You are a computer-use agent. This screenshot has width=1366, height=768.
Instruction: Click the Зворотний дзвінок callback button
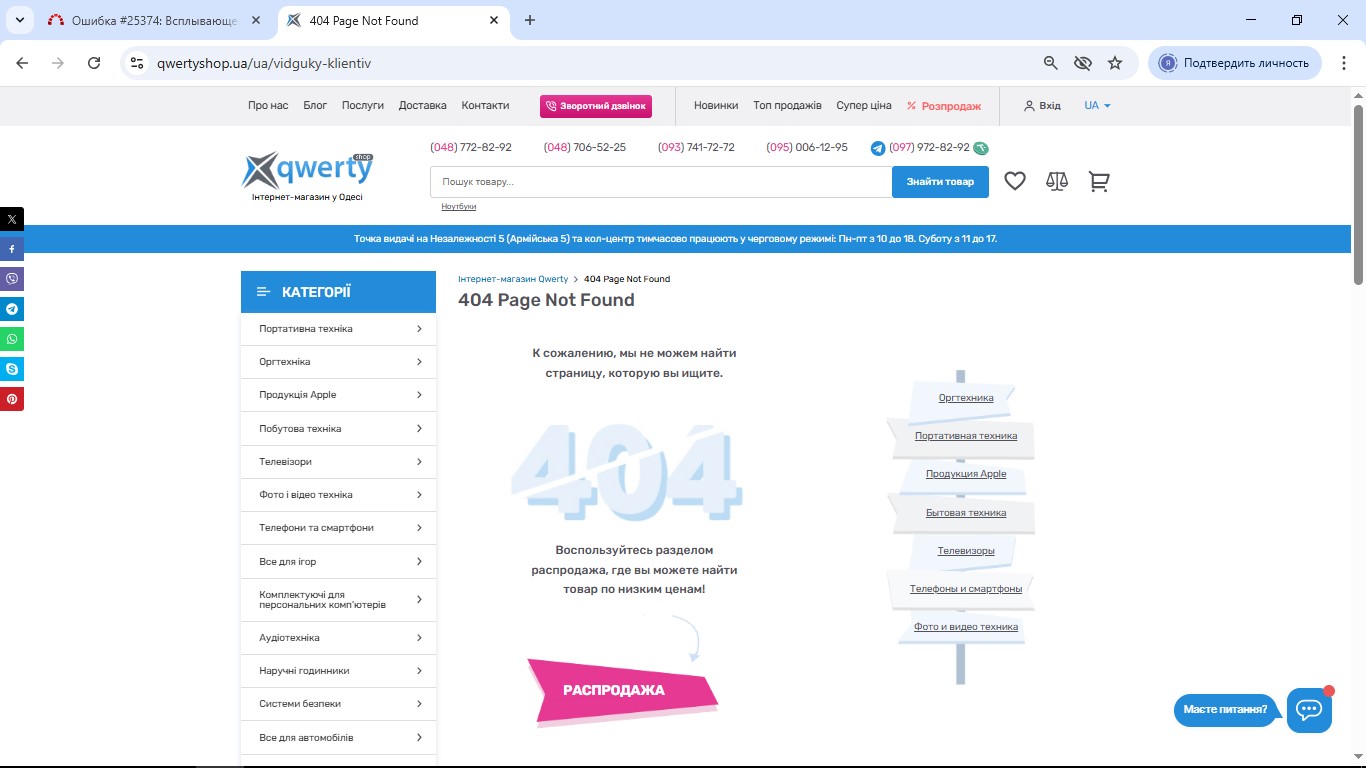click(596, 105)
